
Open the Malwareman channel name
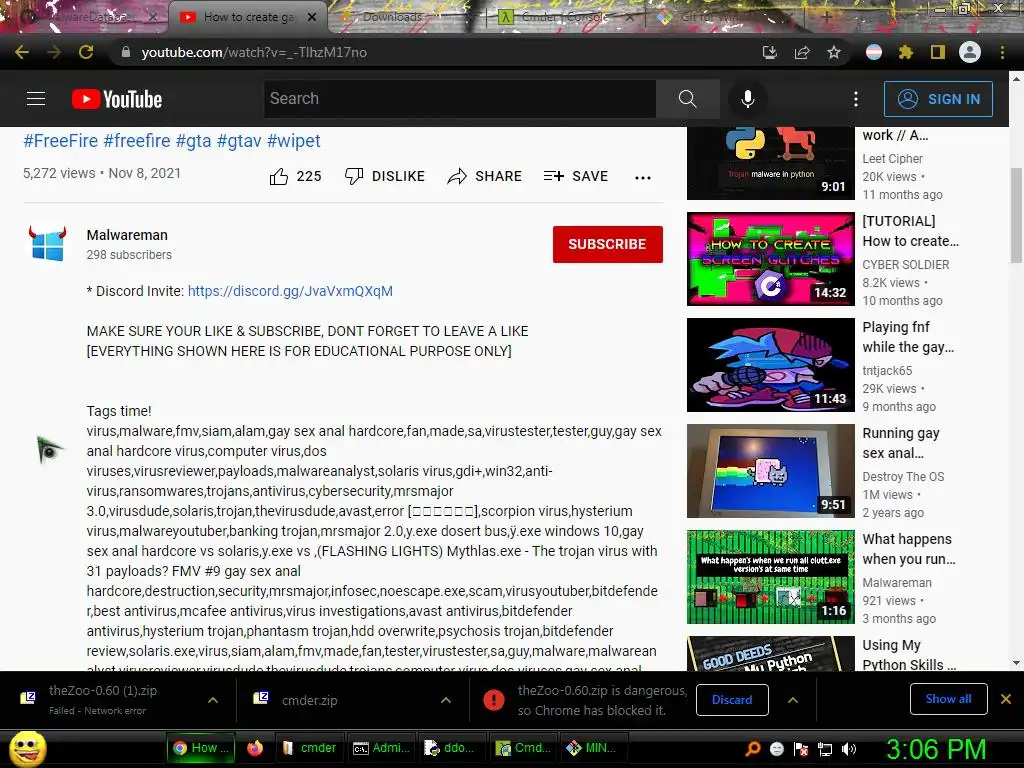point(127,235)
